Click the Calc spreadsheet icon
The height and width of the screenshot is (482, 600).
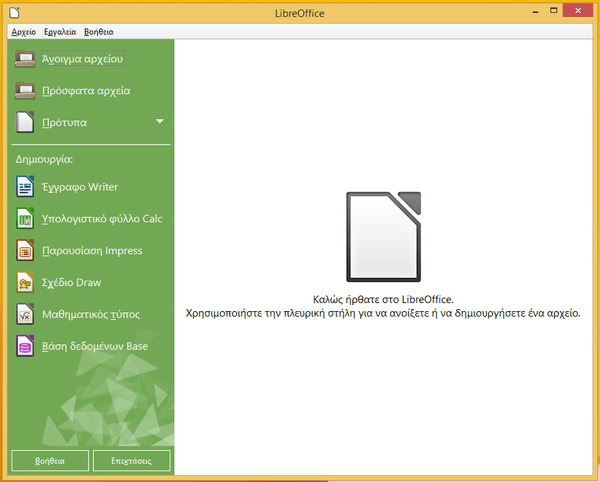(x=25, y=218)
